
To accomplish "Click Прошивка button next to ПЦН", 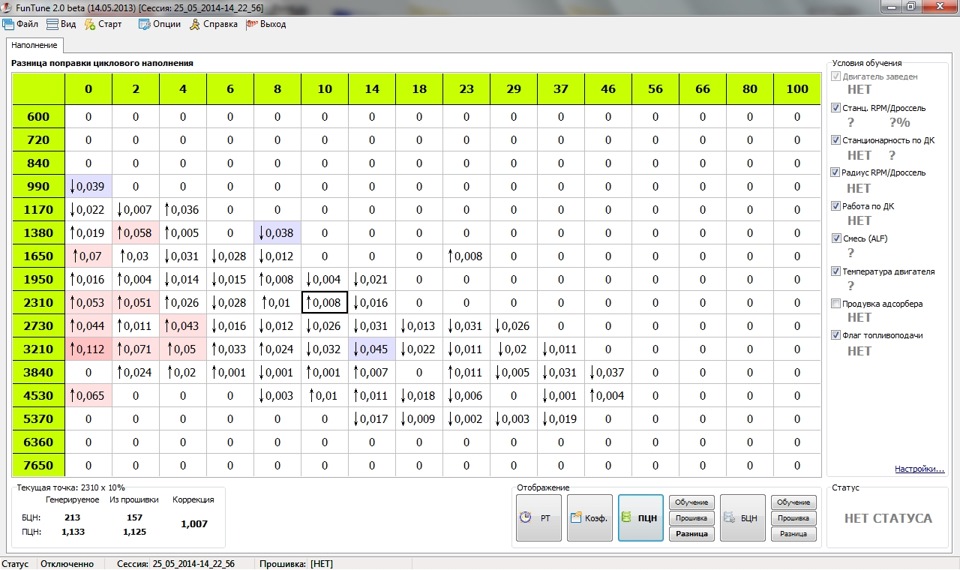I will [692, 518].
